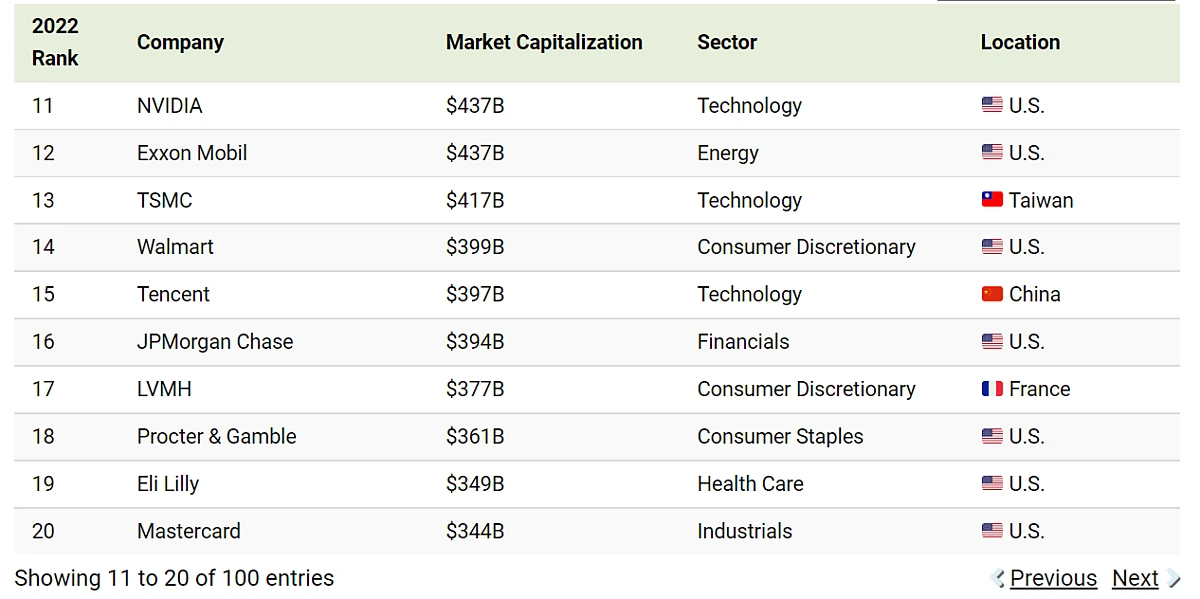Image resolution: width=1200 pixels, height=599 pixels.
Task: Click the left arrow icon before Previous
Action: click(998, 578)
